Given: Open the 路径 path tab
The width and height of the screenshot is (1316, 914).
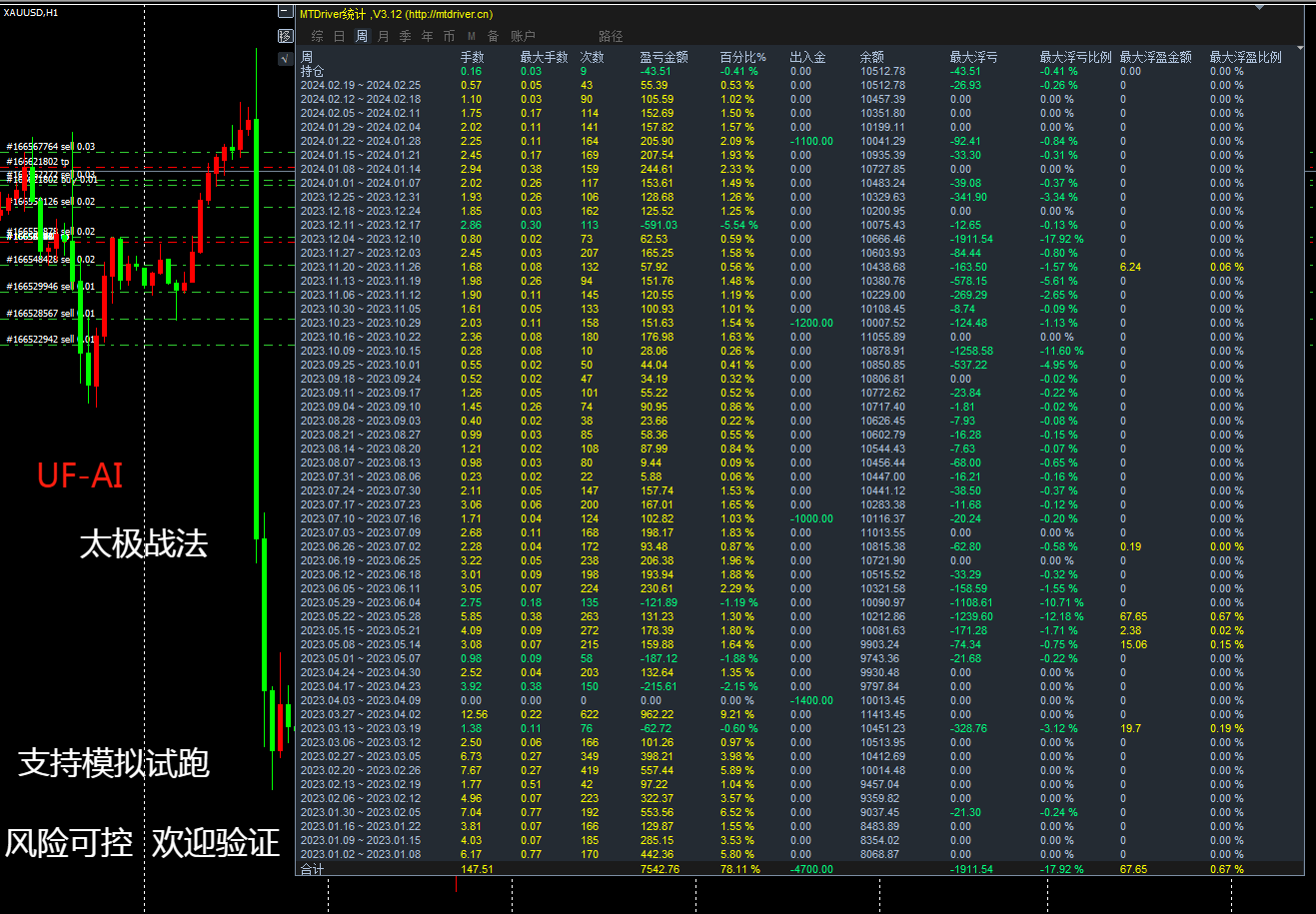Looking at the screenshot, I should 611,36.
